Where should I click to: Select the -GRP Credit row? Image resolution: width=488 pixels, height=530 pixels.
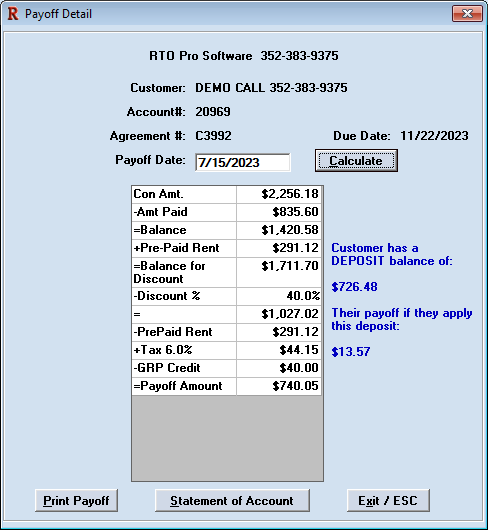[226, 368]
